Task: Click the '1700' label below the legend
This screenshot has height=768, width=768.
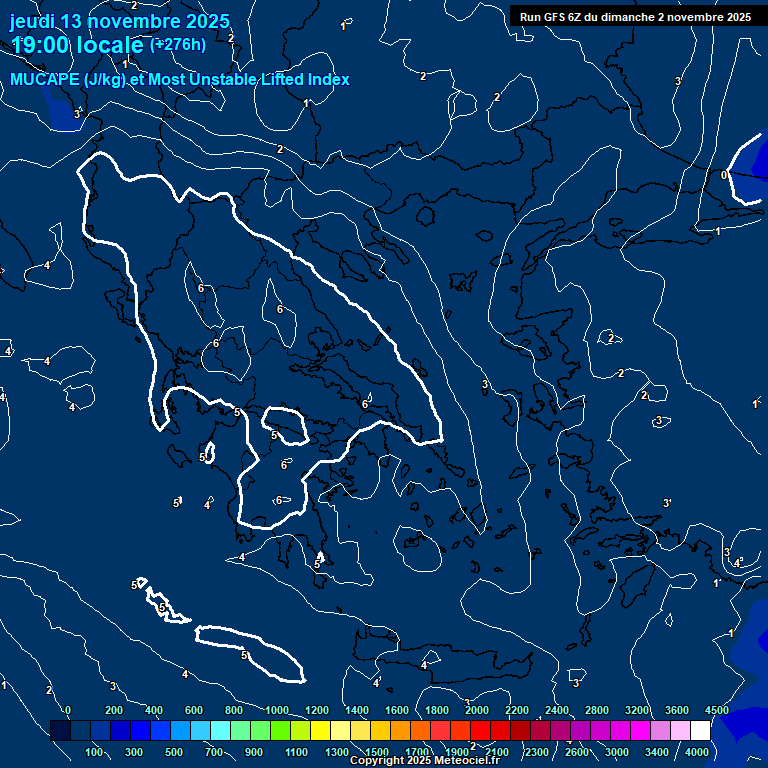Action: tap(417, 752)
